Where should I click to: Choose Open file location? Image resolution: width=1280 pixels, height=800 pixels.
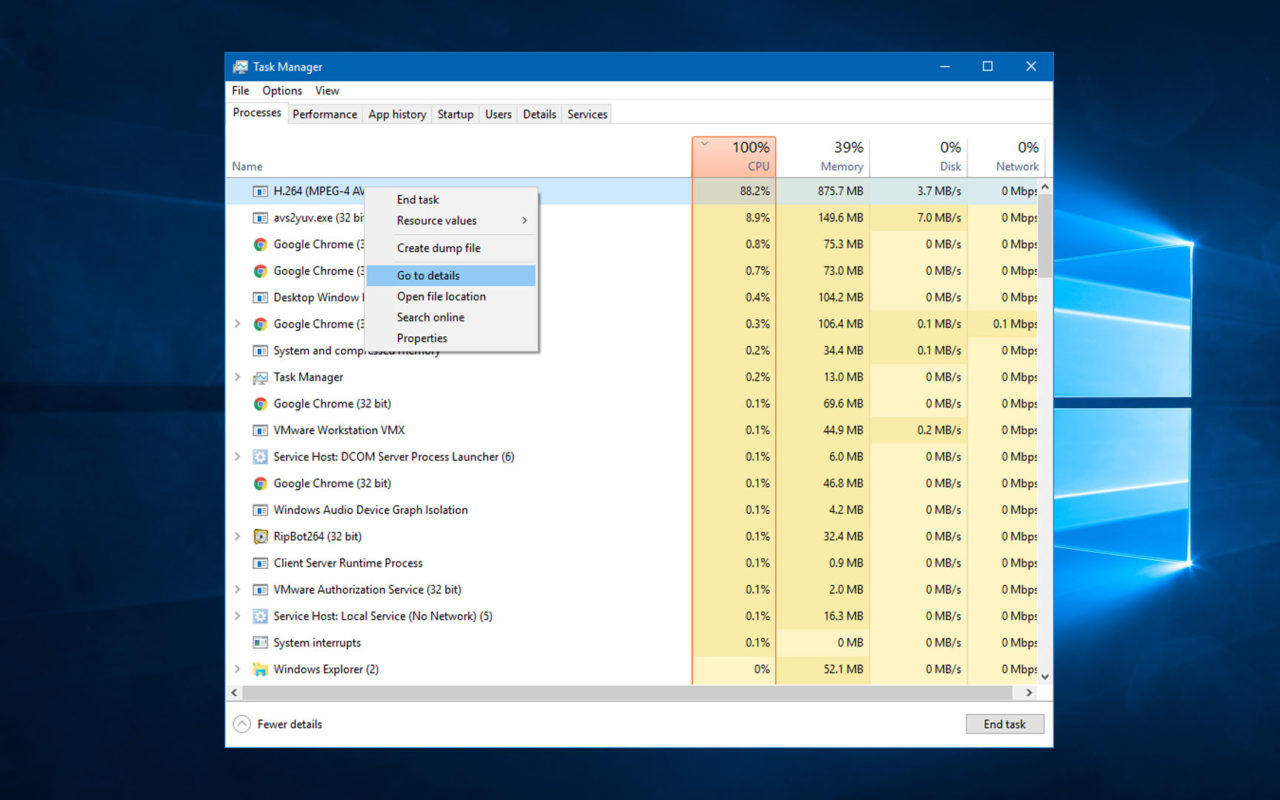[451, 297]
